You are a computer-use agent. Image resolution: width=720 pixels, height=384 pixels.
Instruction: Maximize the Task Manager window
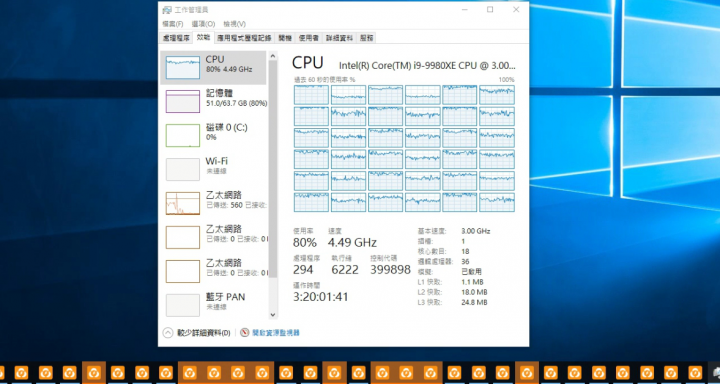(x=490, y=10)
